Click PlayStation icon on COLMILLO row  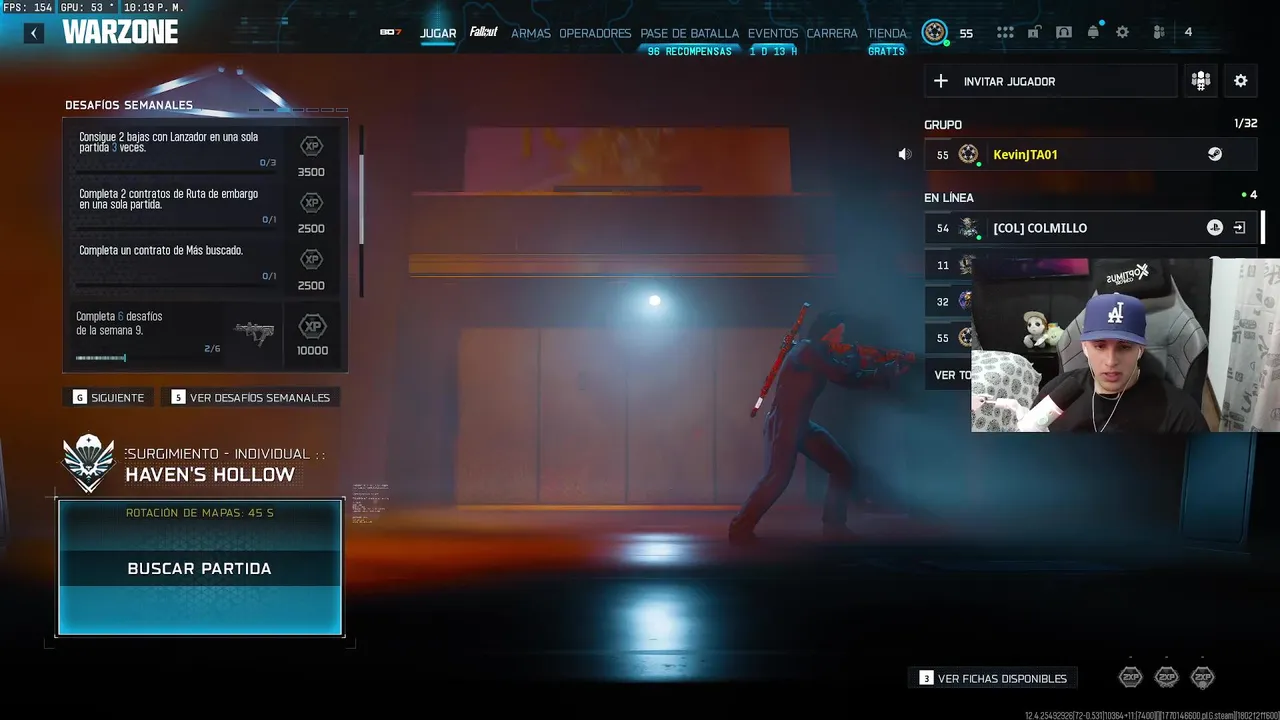click(x=1215, y=228)
